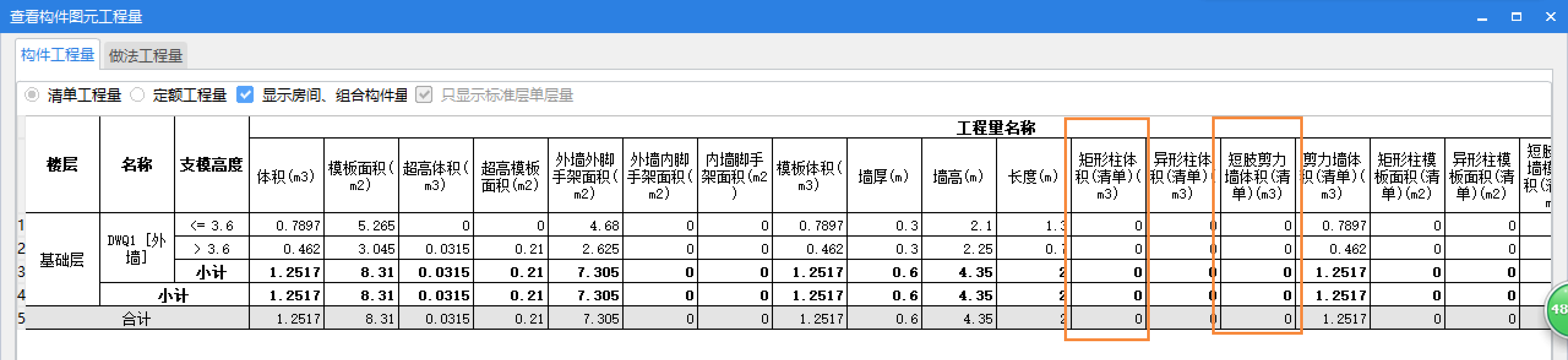Select 墙厚 value 0.3 in row 1
This screenshot has height=360, width=1568.
pos(884,226)
